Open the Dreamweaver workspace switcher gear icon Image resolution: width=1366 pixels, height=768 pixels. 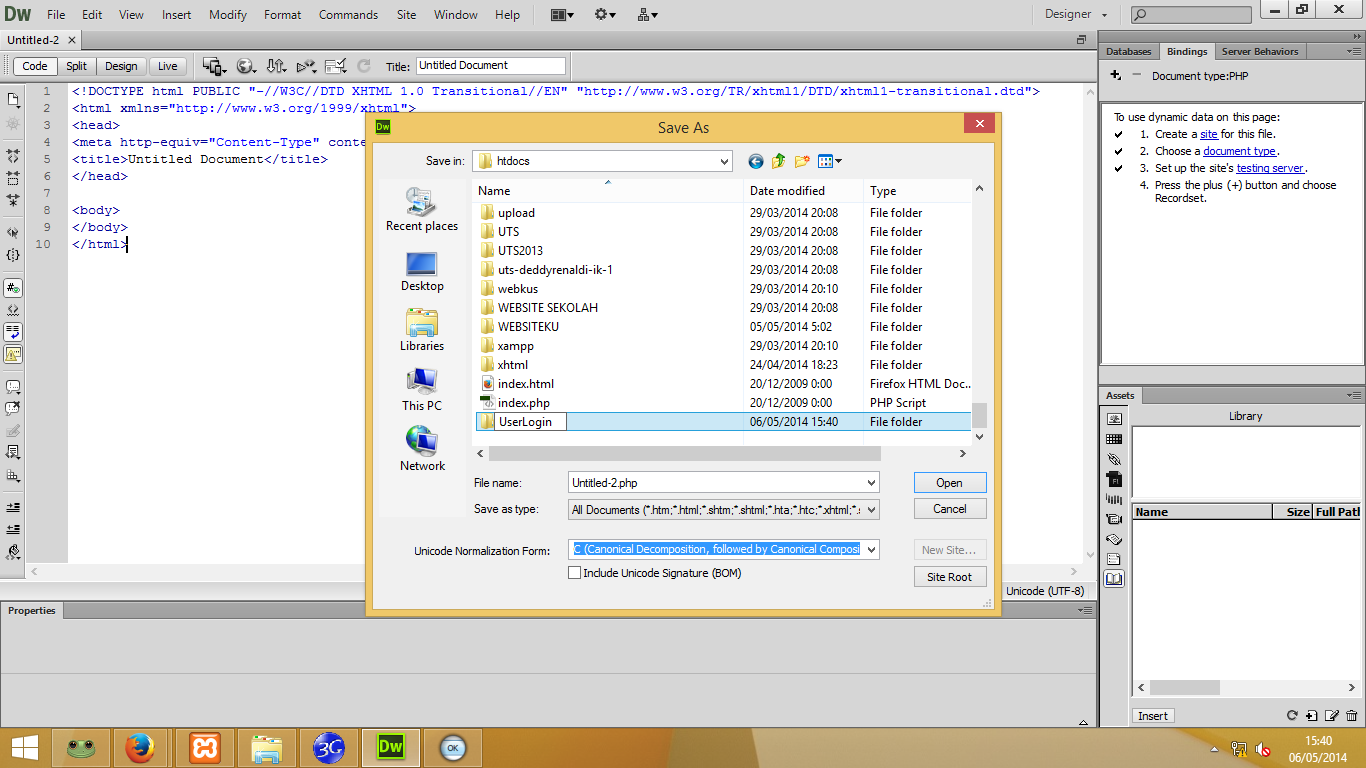click(601, 15)
